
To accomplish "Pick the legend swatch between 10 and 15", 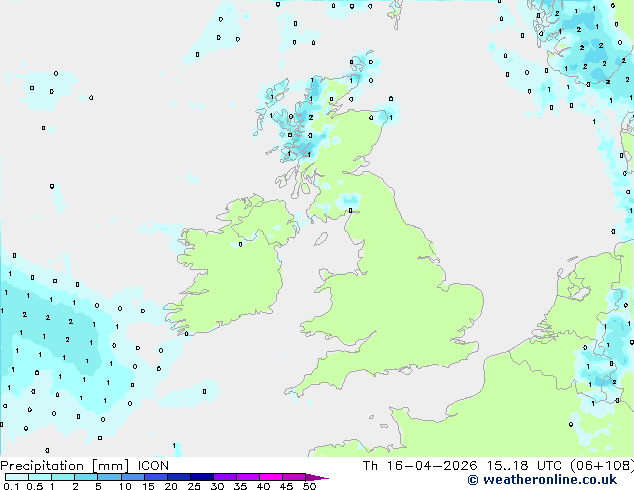I will point(133,477).
